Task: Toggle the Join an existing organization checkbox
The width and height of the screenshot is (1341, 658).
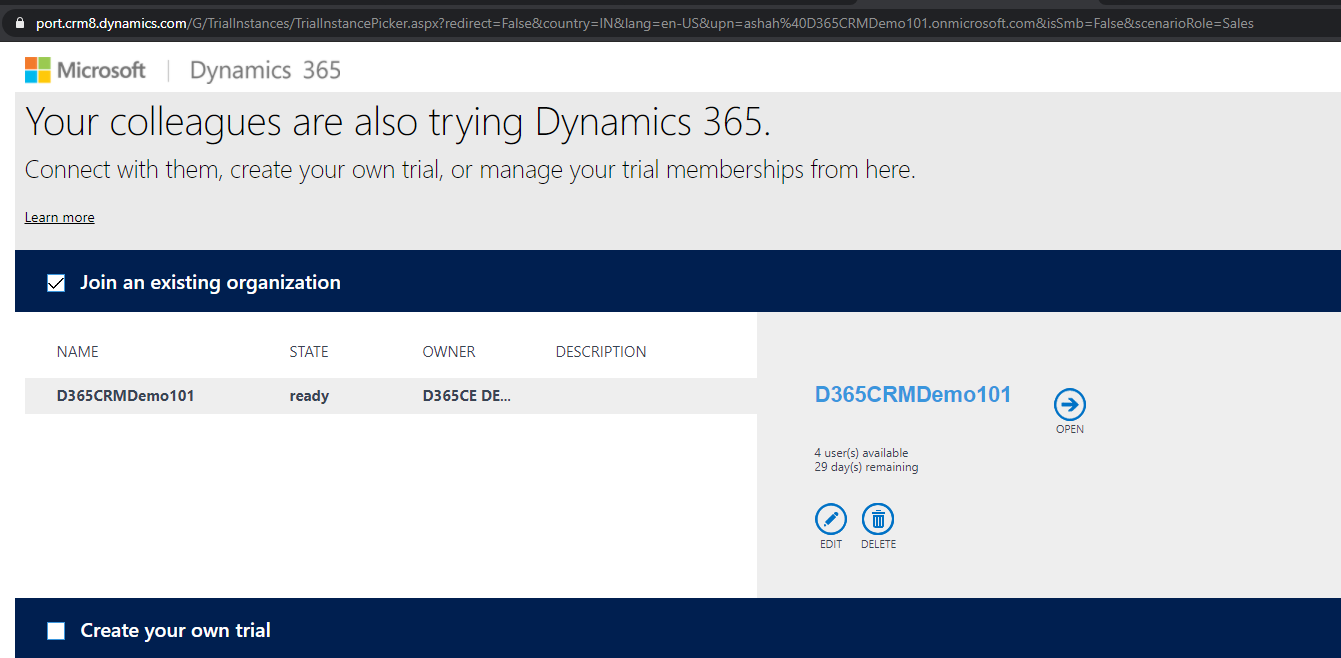Action: (x=56, y=283)
